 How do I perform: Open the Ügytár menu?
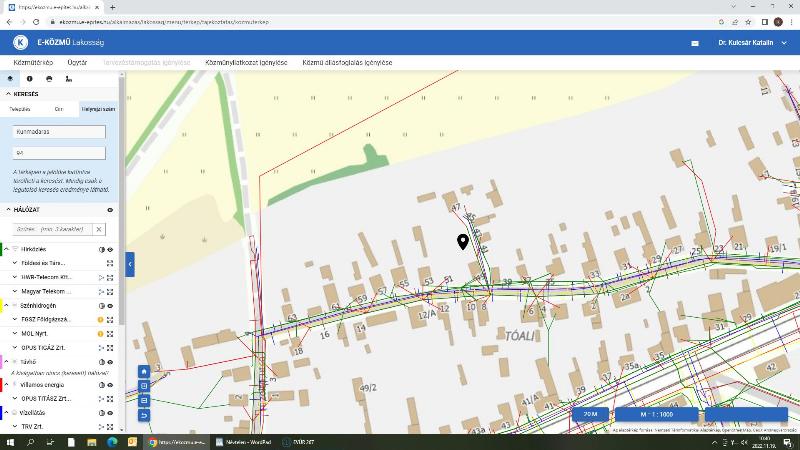(77, 62)
